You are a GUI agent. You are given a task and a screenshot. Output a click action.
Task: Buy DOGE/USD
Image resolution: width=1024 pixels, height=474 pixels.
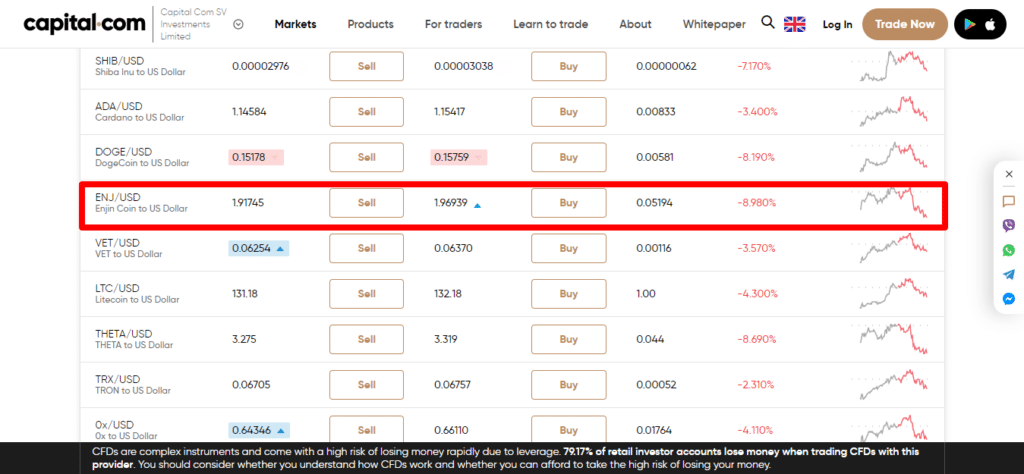click(569, 157)
